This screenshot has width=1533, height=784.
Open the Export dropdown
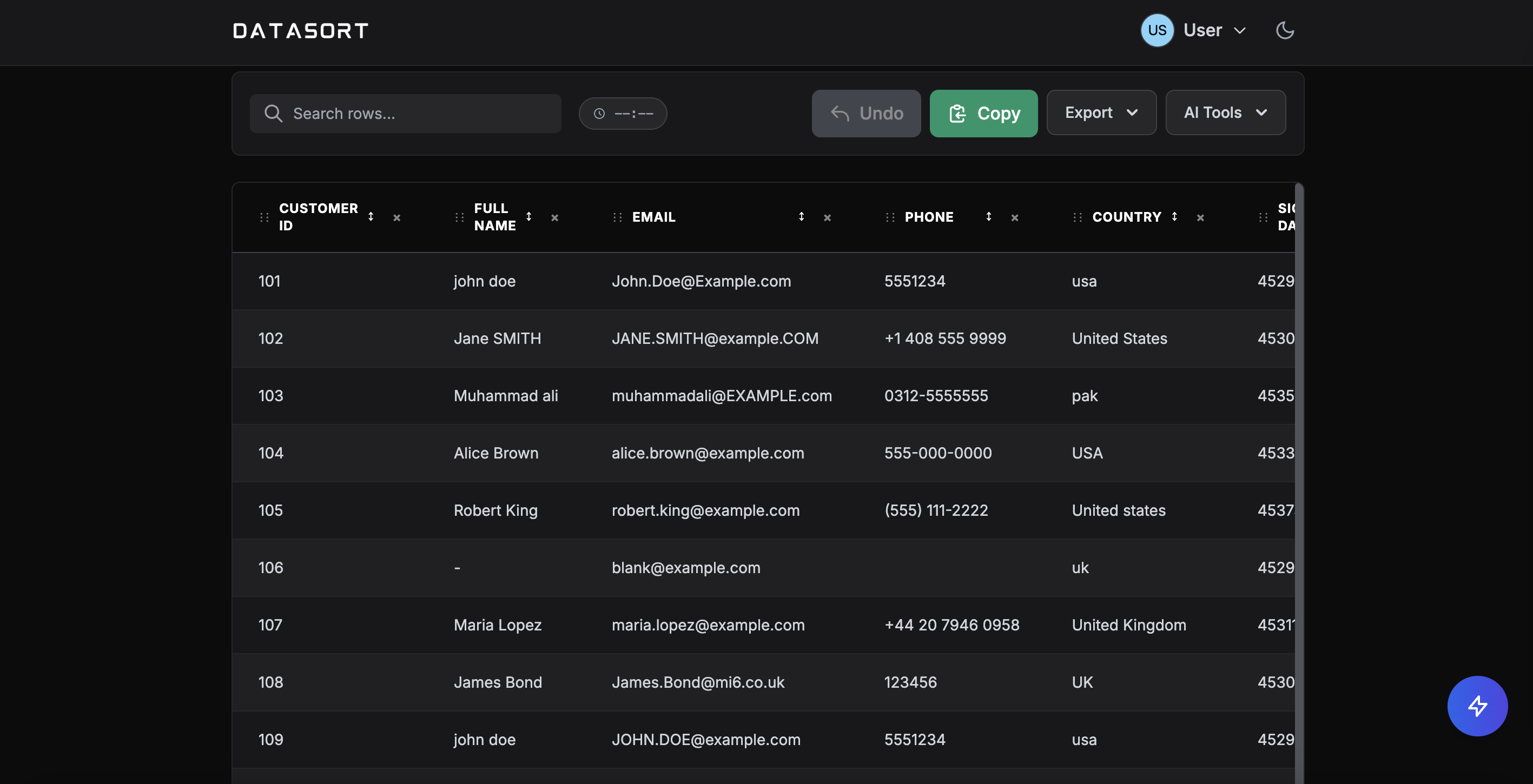coord(1101,112)
